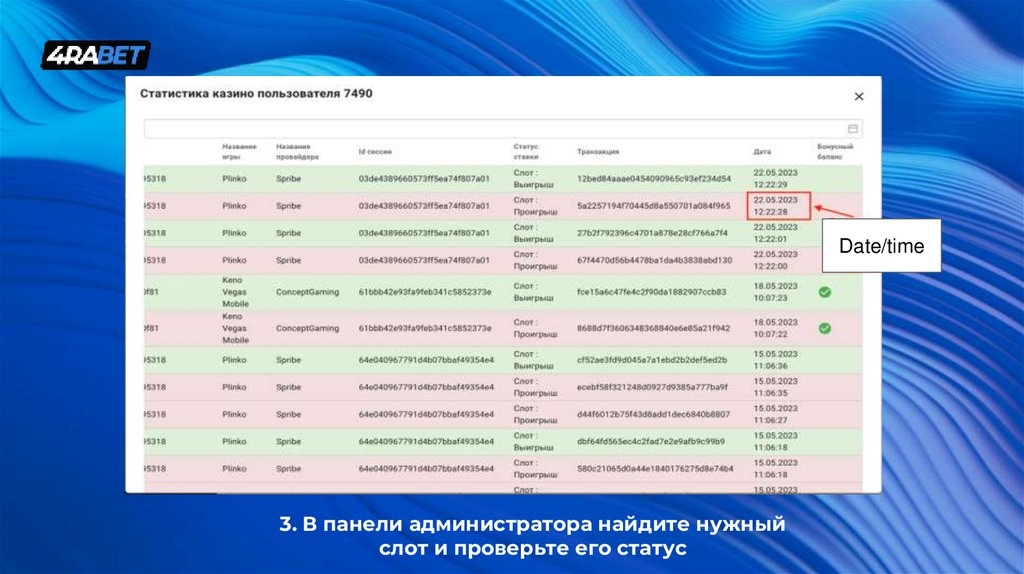Click 'Spribe' in the 11:06:36 row
This screenshot has height=574, width=1024.
[x=288, y=360]
